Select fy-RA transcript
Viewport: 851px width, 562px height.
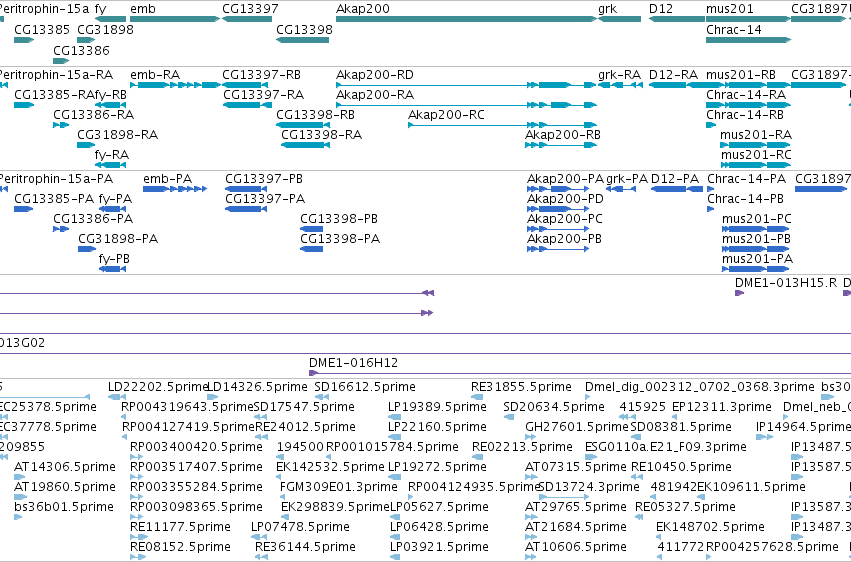point(110,165)
